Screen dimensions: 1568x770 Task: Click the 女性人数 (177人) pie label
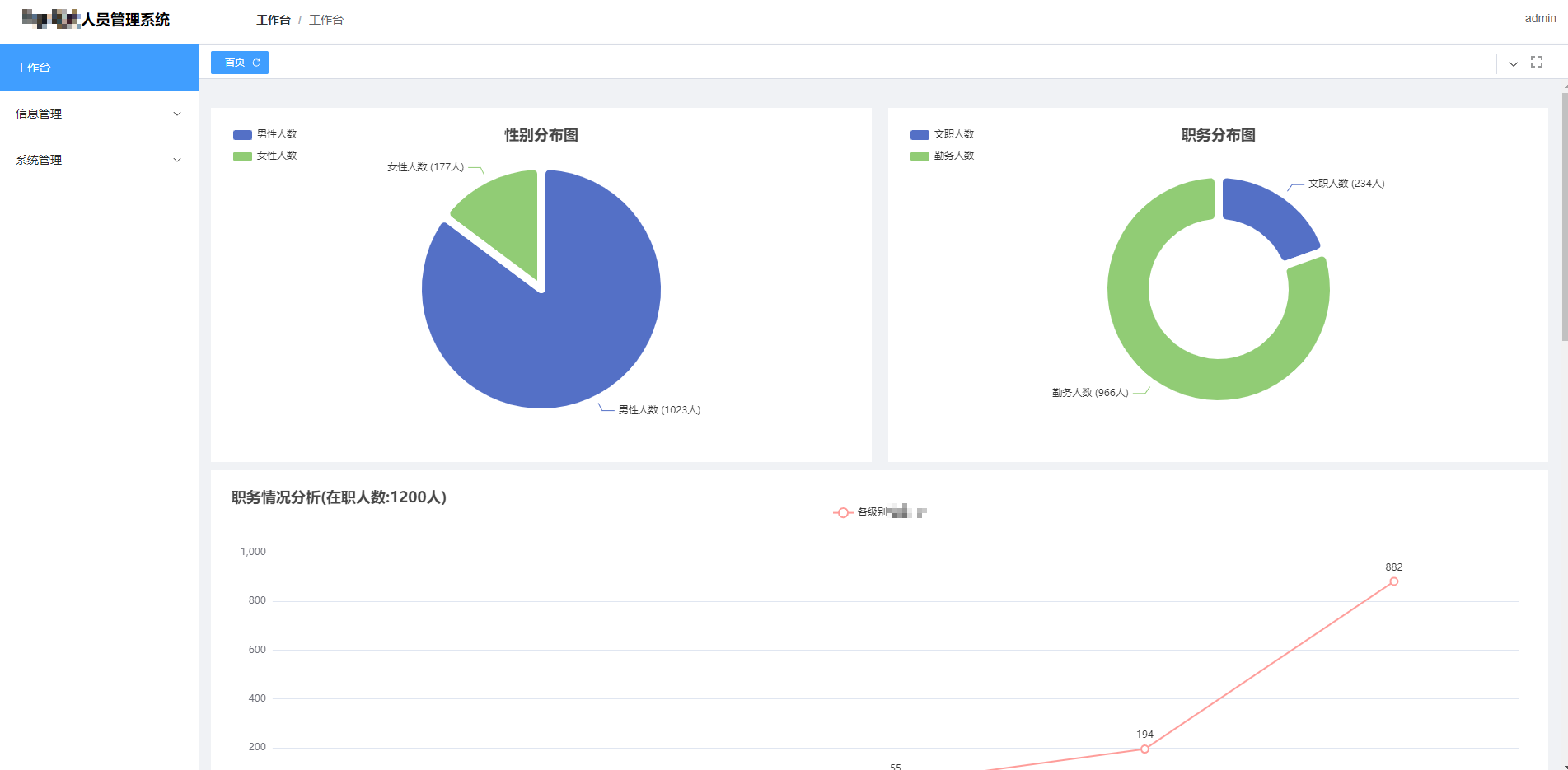pyautogui.click(x=426, y=167)
